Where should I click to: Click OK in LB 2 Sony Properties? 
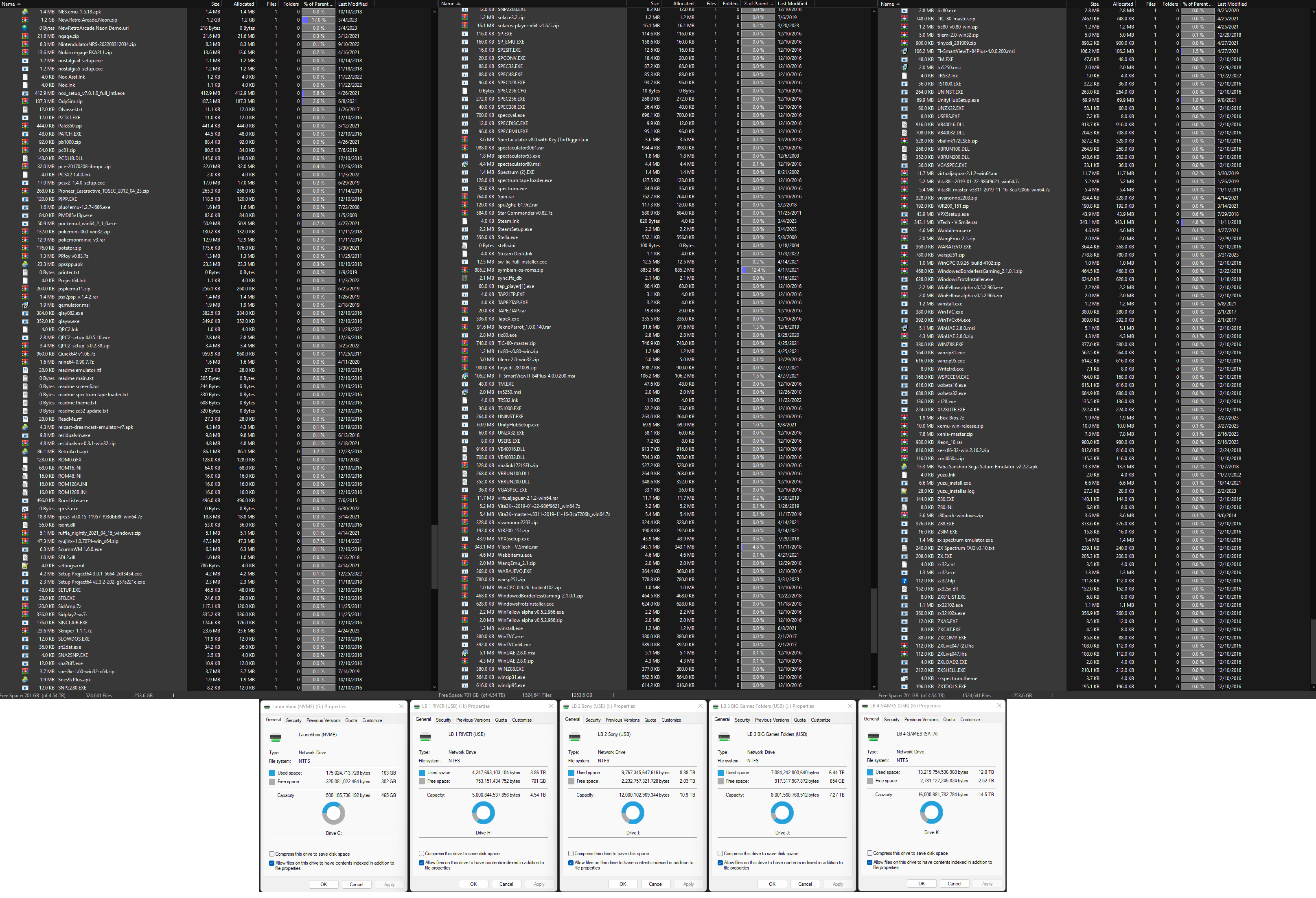(623, 884)
